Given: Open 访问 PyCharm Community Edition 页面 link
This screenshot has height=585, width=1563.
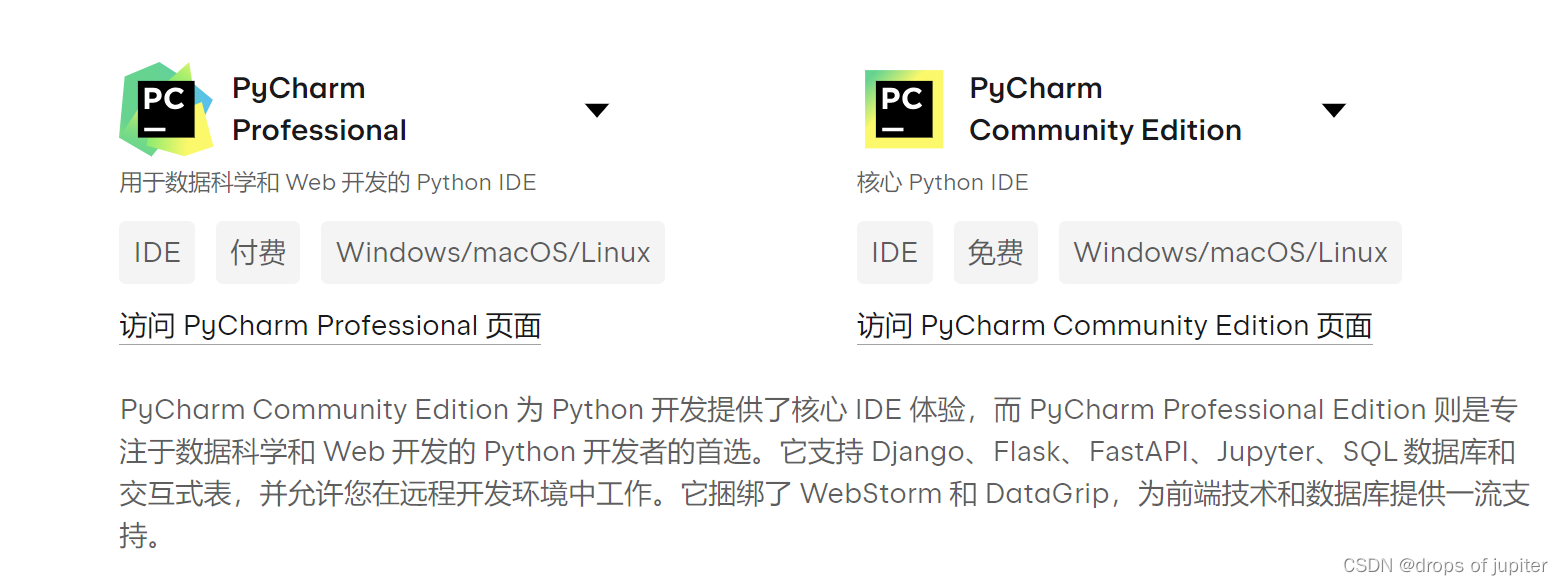Looking at the screenshot, I should 1114,325.
